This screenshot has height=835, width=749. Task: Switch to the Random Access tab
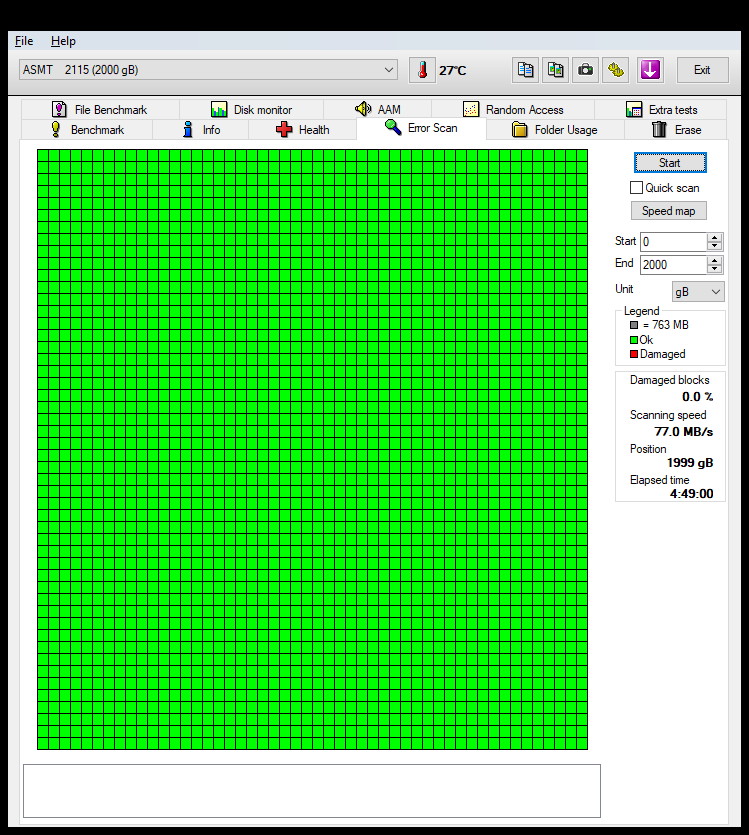point(513,109)
